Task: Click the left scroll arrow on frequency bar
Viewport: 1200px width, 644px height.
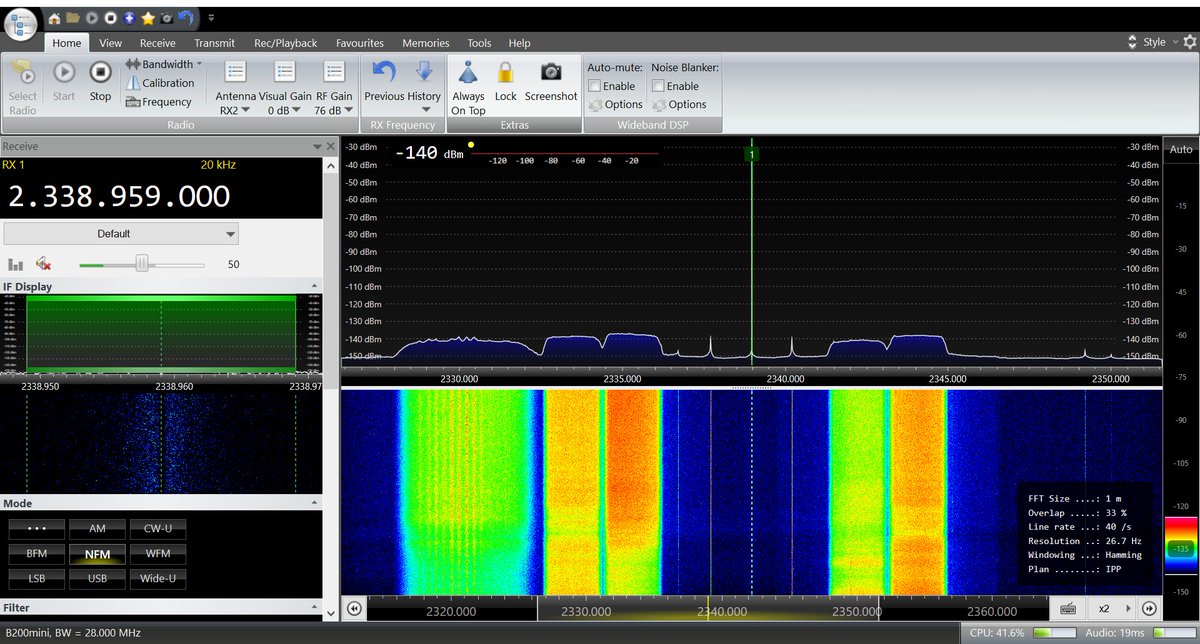Action: [x=354, y=608]
